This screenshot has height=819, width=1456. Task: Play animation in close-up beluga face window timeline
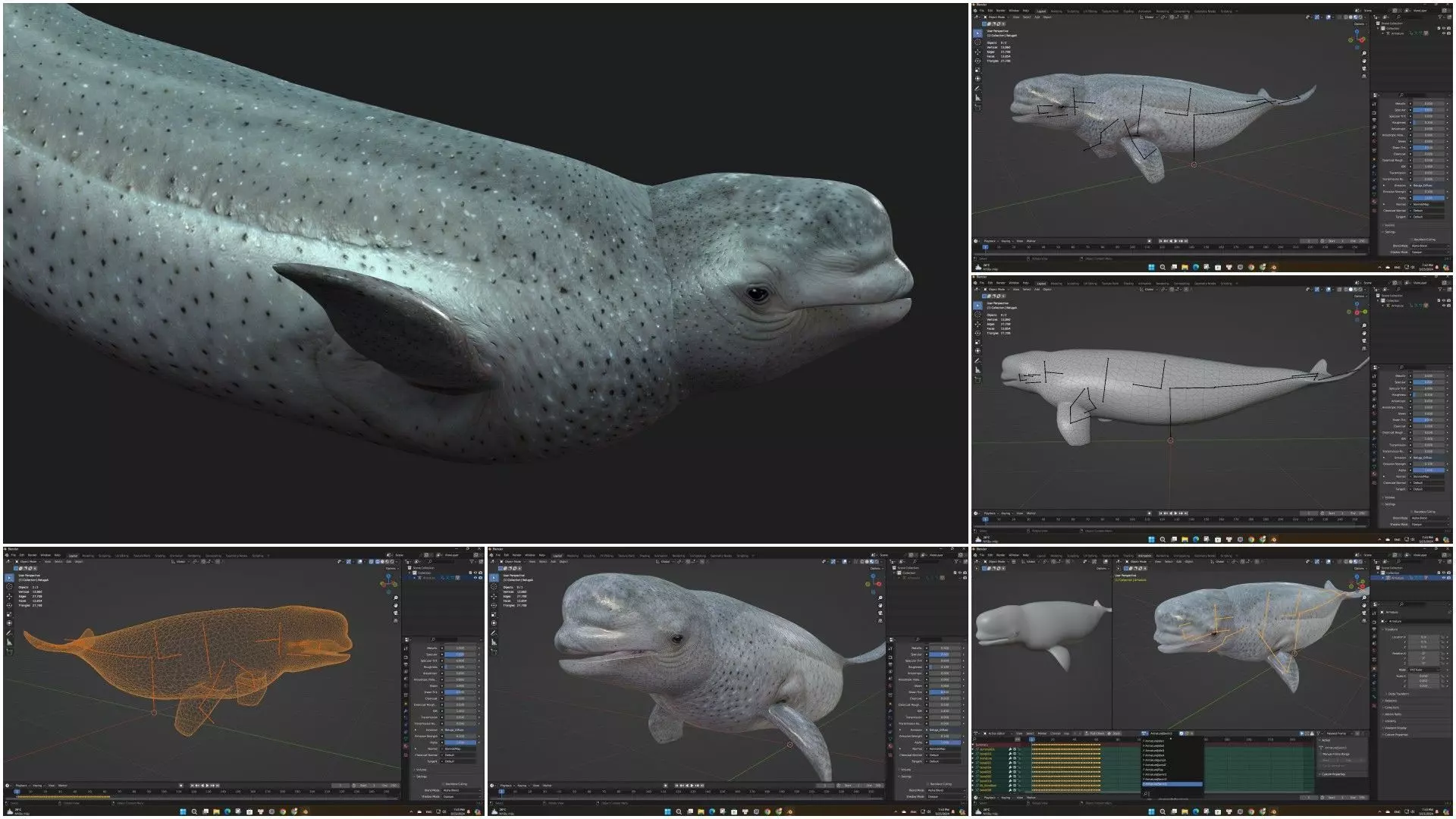point(692,786)
